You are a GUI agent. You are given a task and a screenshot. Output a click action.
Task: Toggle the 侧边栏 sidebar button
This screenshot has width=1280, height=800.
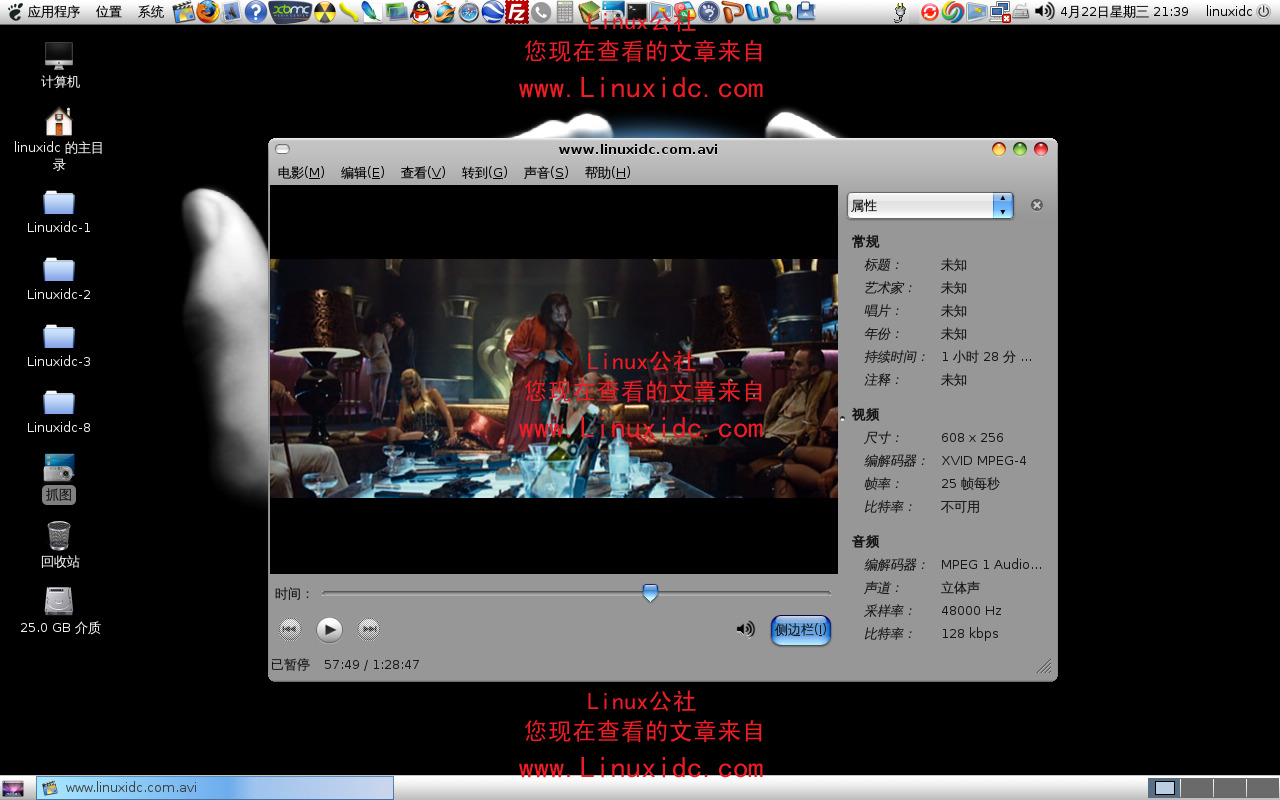[800, 629]
